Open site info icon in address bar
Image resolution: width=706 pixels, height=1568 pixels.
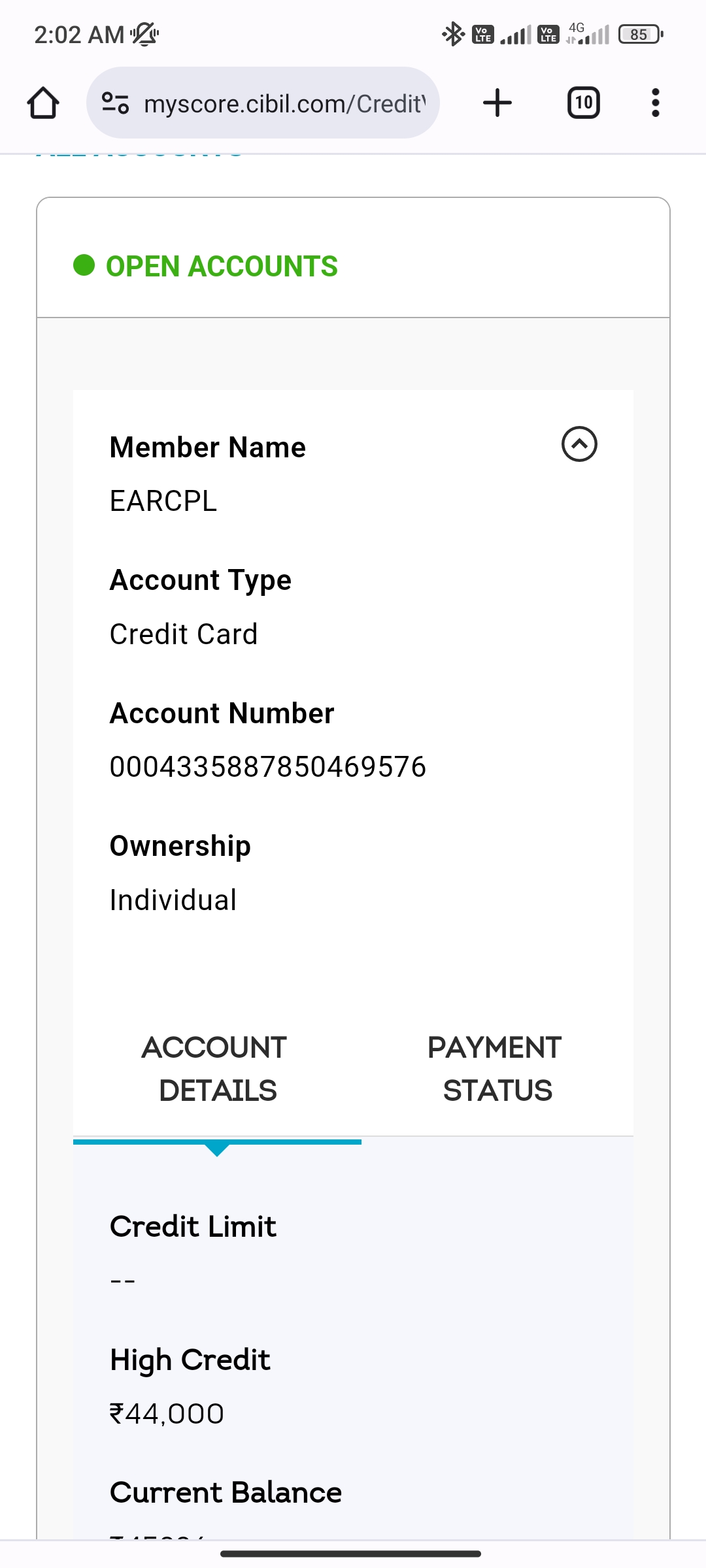115,103
